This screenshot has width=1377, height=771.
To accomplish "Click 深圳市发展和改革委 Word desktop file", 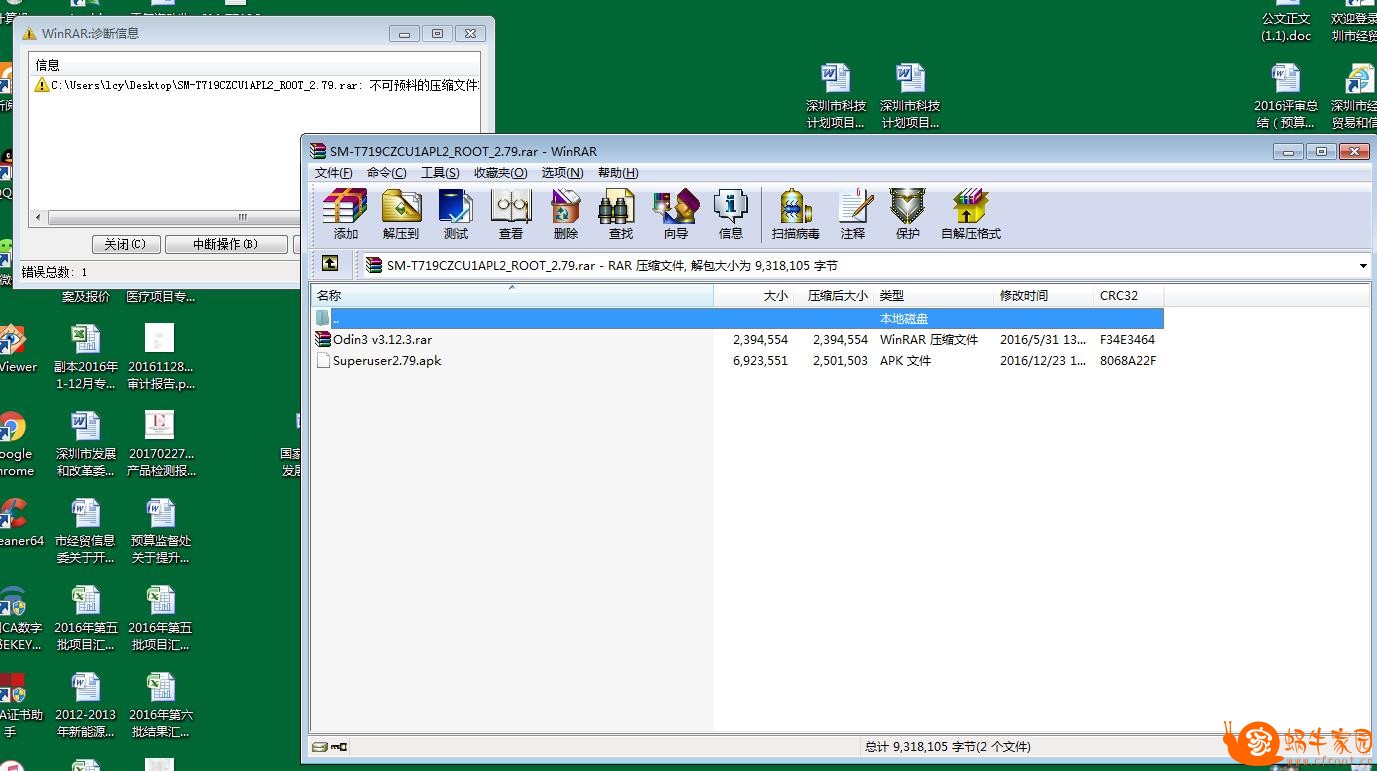I will click(86, 445).
